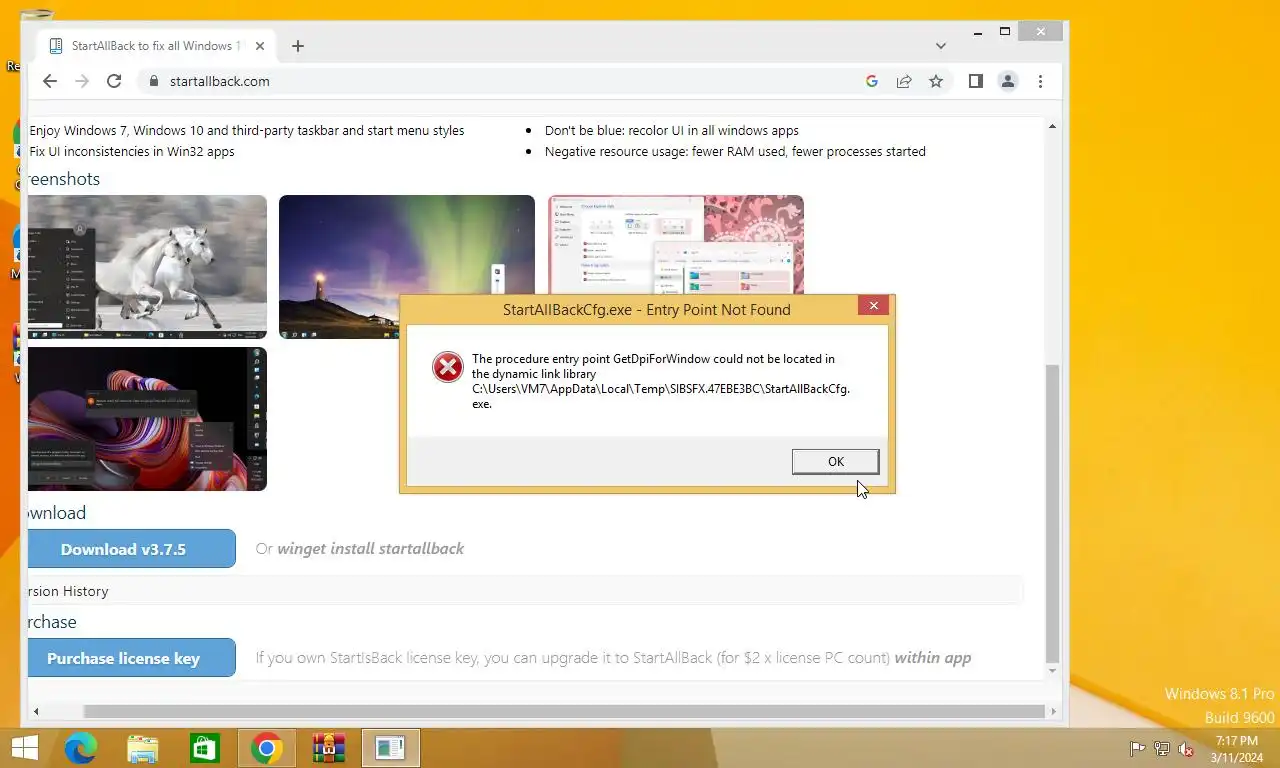Open Action Center flag in the tray
Image resolution: width=1280 pixels, height=768 pixels.
pyautogui.click(x=1137, y=749)
